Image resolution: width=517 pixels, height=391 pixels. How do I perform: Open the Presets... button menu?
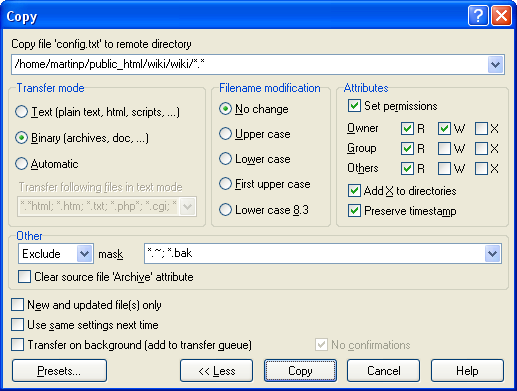pos(59,371)
